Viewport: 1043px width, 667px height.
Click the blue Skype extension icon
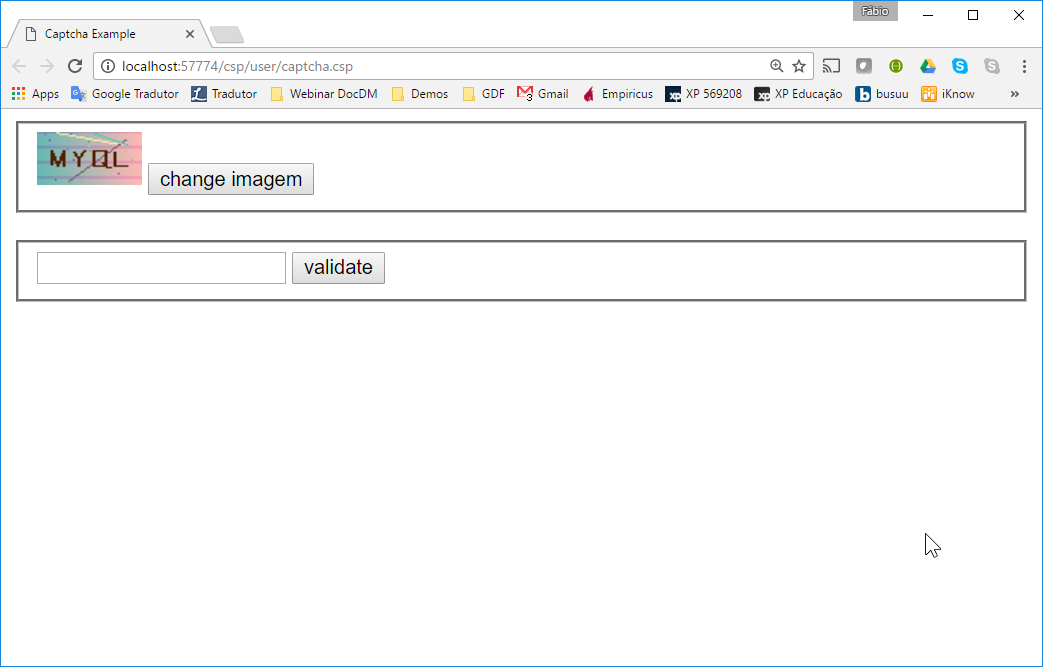pos(960,66)
